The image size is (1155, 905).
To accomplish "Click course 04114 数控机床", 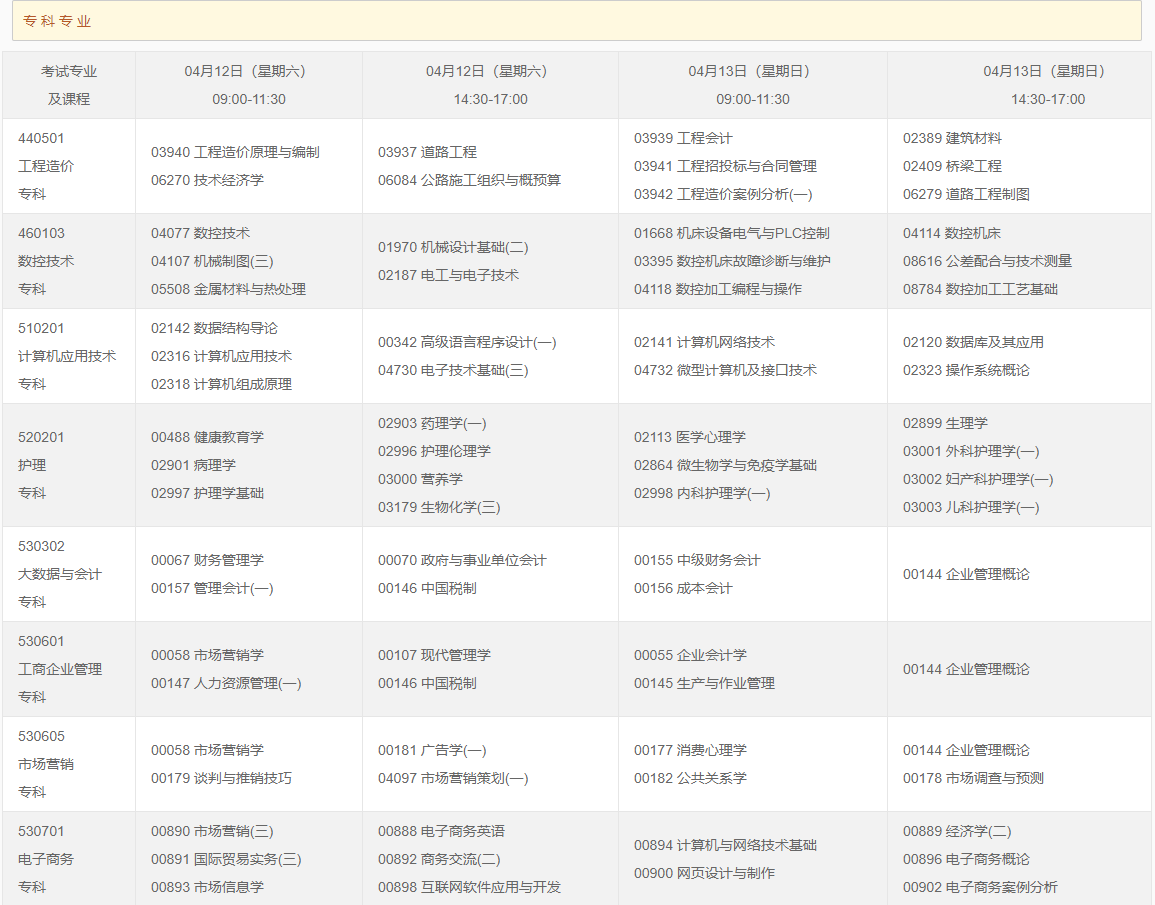I will point(952,233).
